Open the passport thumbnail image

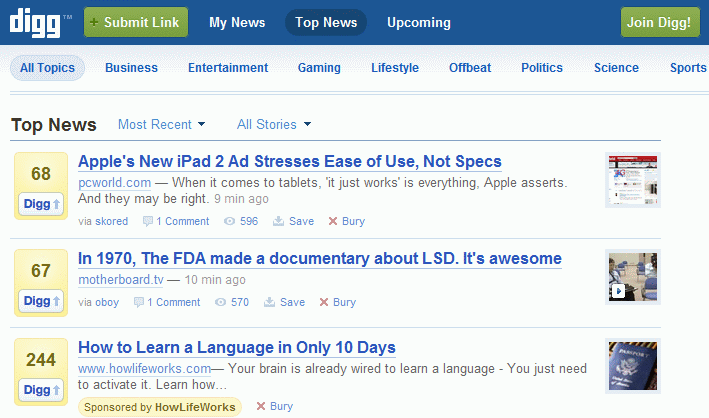pyautogui.click(x=633, y=366)
